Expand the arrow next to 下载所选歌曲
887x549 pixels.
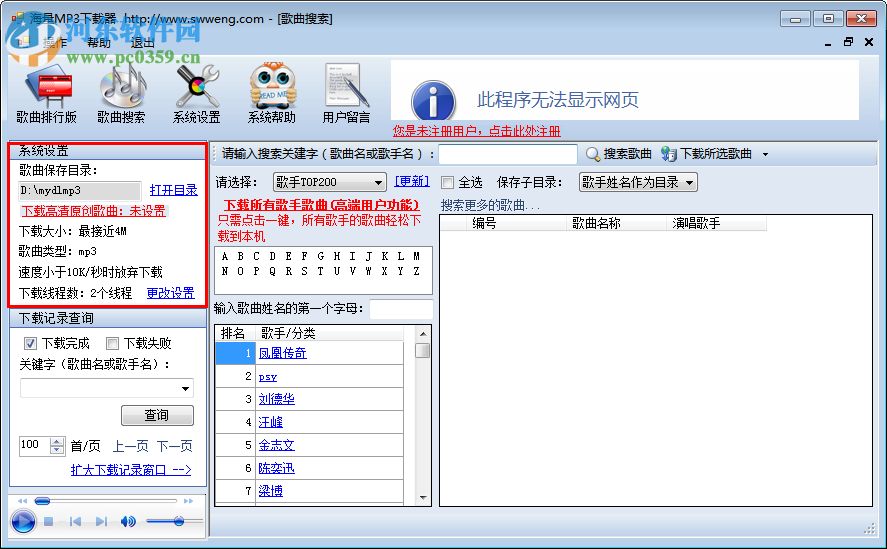coord(765,154)
